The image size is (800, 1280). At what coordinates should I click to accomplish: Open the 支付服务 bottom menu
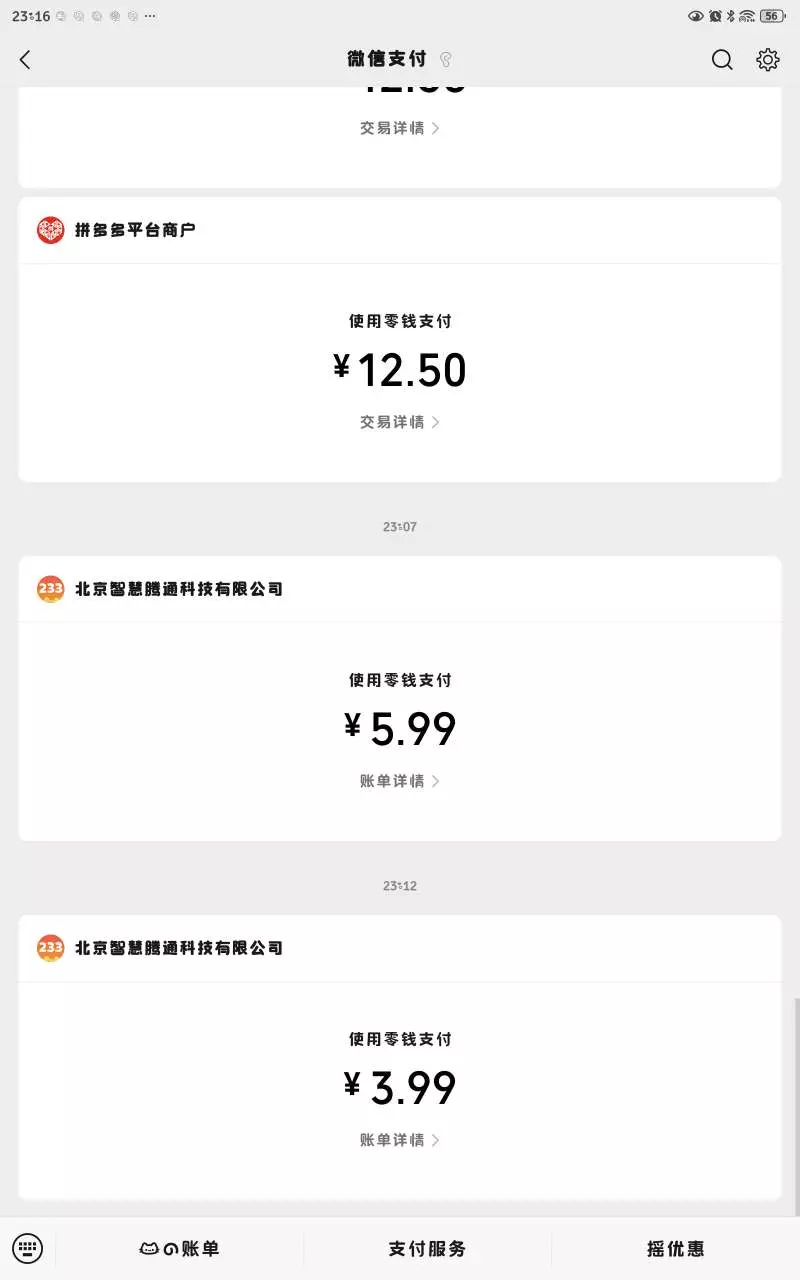pyautogui.click(x=427, y=1248)
